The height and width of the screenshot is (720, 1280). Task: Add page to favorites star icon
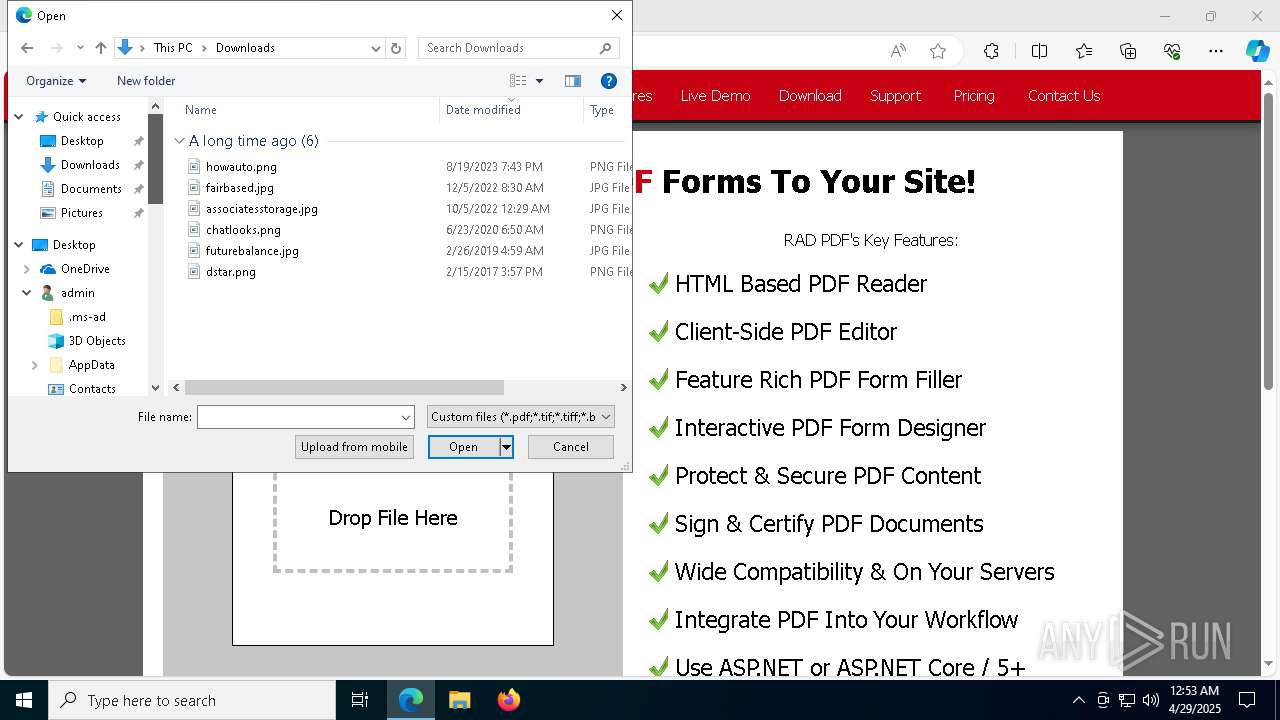[x=938, y=51]
